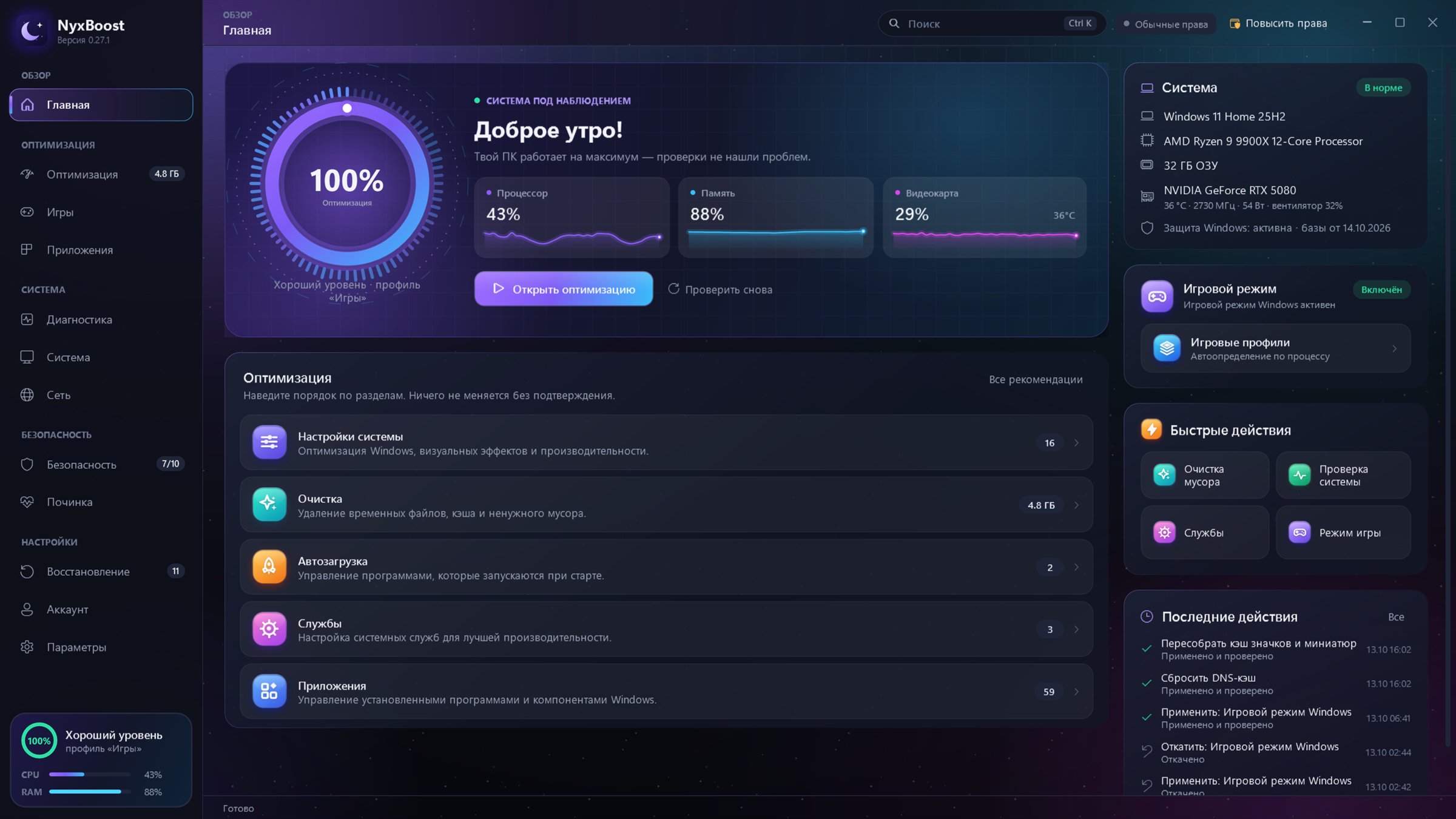
Task: Click the Диагностика sidebar icon
Action: point(27,320)
